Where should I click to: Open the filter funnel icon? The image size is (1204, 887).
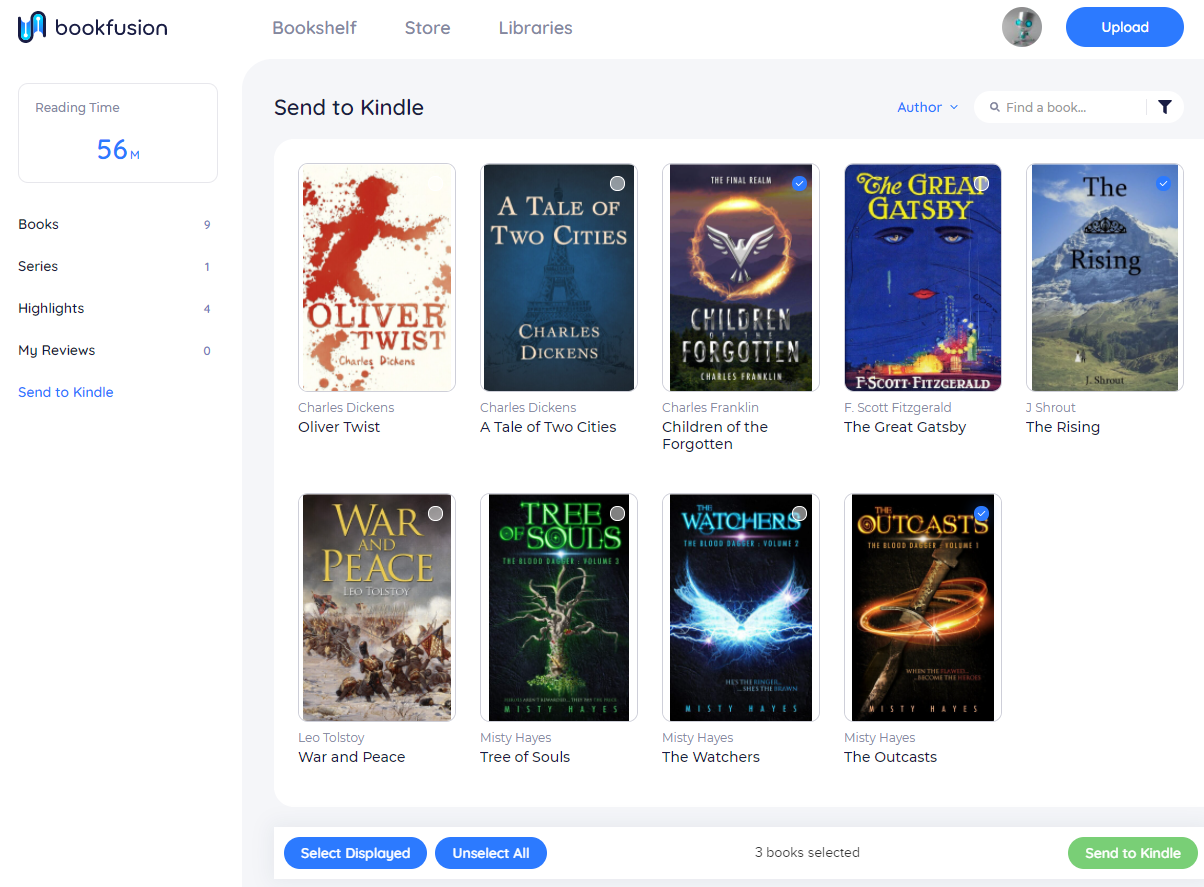[x=1165, y=107]
